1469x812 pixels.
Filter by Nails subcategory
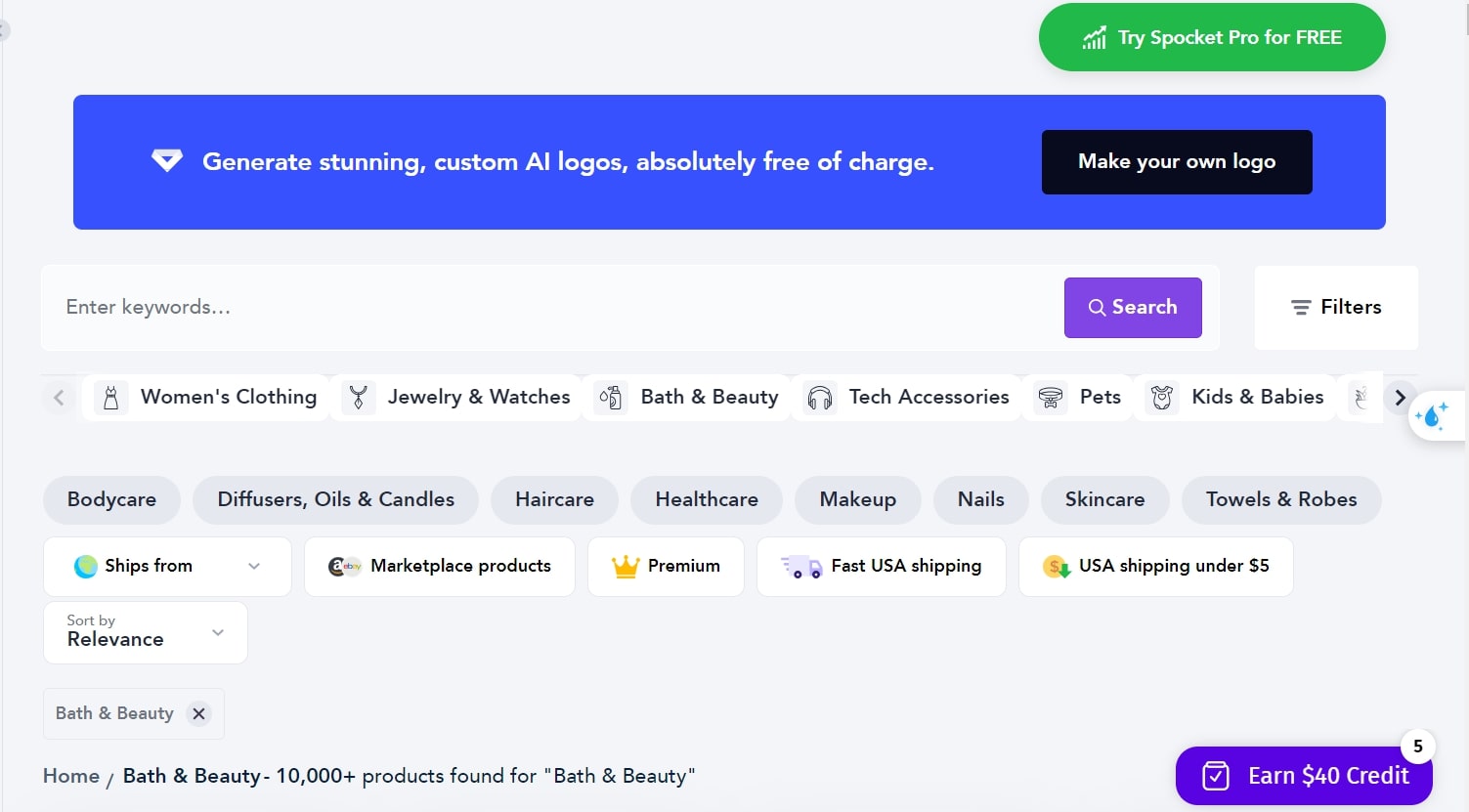(981, 500)
